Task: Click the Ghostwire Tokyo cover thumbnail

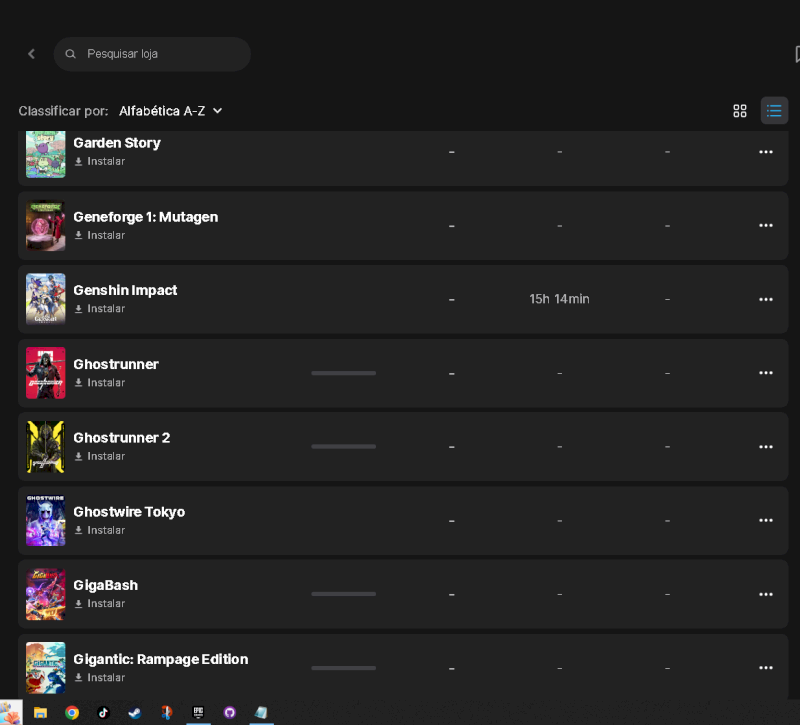Action: coord(45,520)
